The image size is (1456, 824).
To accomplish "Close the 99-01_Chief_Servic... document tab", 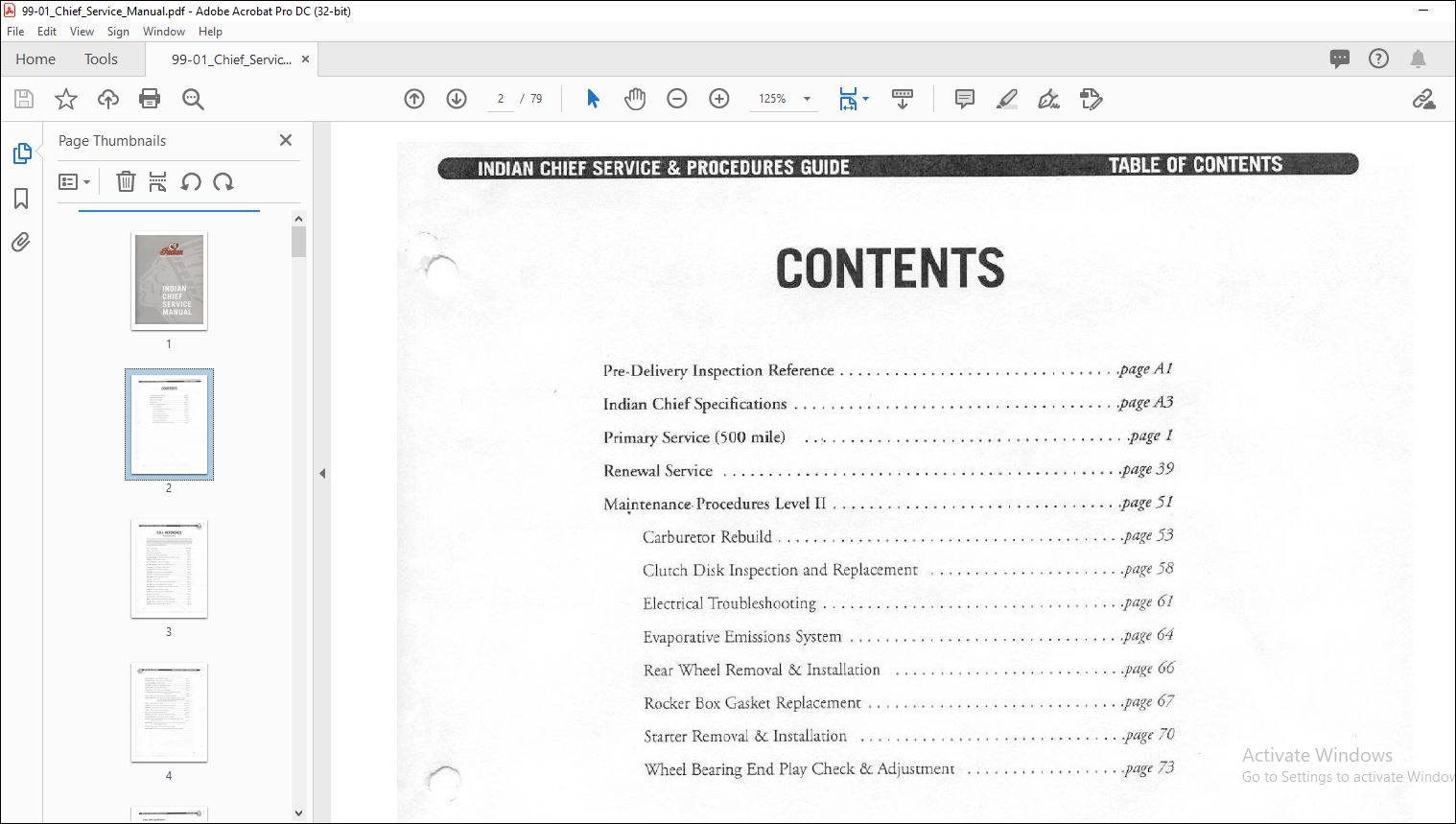I will (305, 59).
